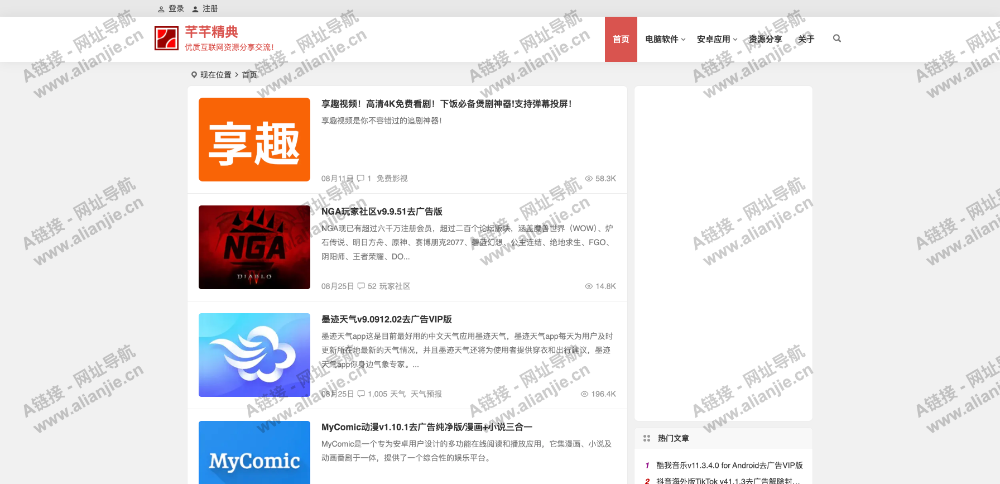This screenshot has height=484, width=1000.
Task: Click the 玩家社区 tag
Action: 395,286
